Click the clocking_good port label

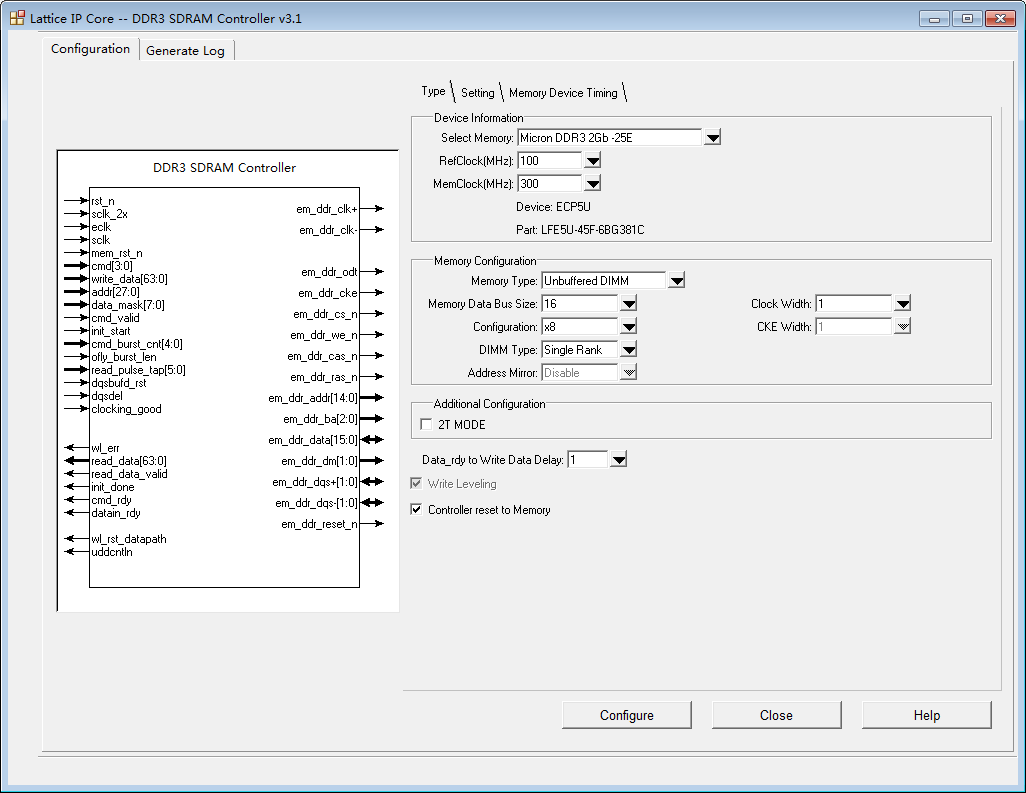126,409
